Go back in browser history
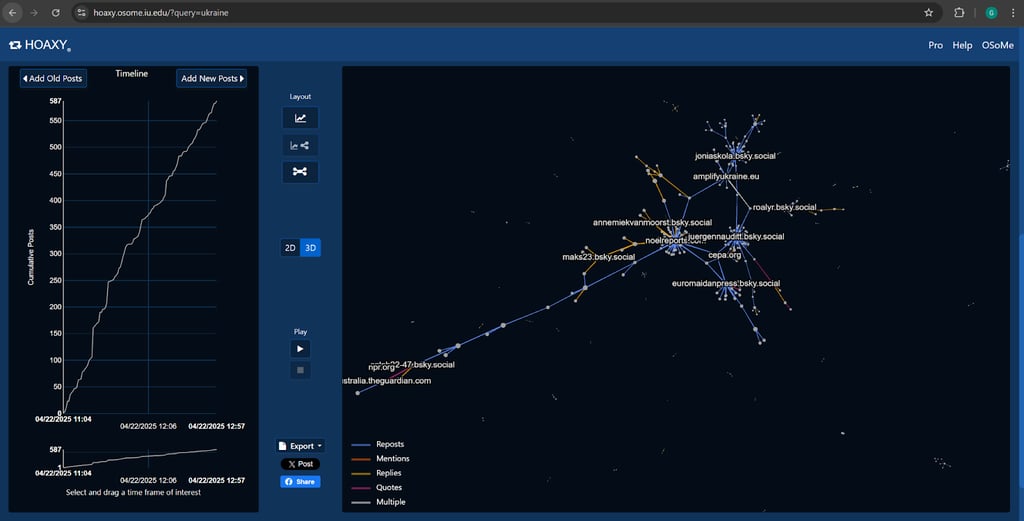 click(12, 12)
